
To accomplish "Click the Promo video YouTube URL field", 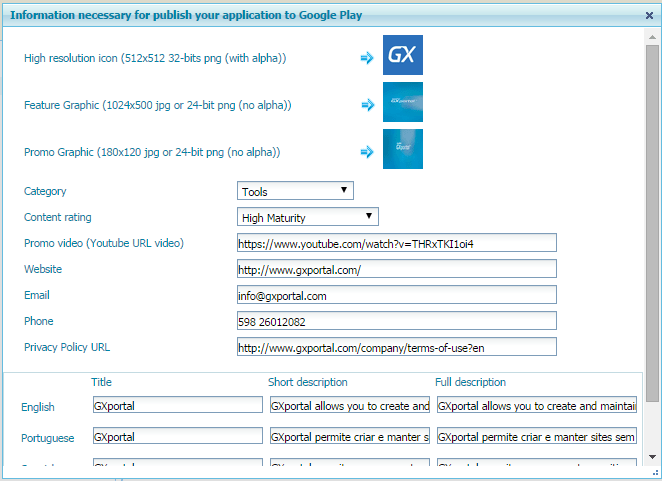I will 396,243.
